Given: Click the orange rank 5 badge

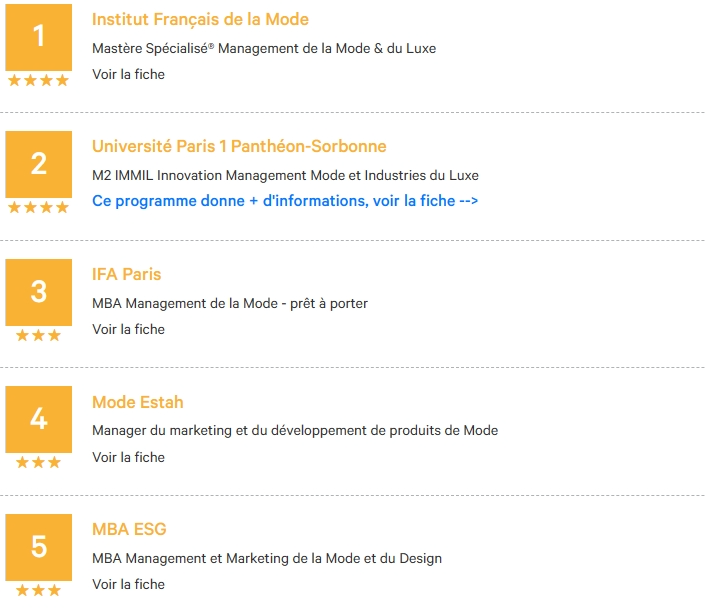Looking at the screenshot, I should point(39,547).
